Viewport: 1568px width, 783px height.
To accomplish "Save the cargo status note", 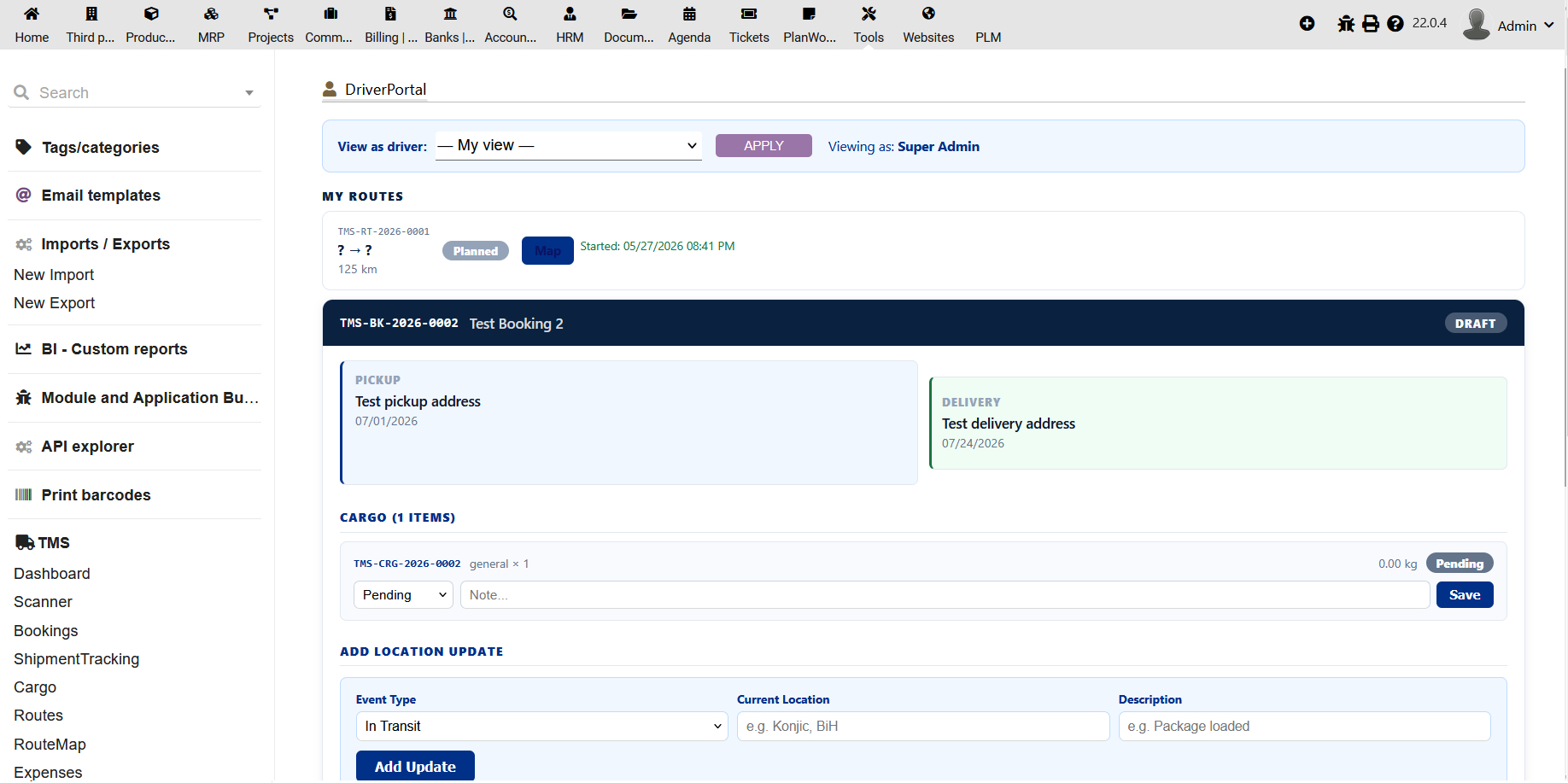I will pyautogui.click(x=1465, y=595).
